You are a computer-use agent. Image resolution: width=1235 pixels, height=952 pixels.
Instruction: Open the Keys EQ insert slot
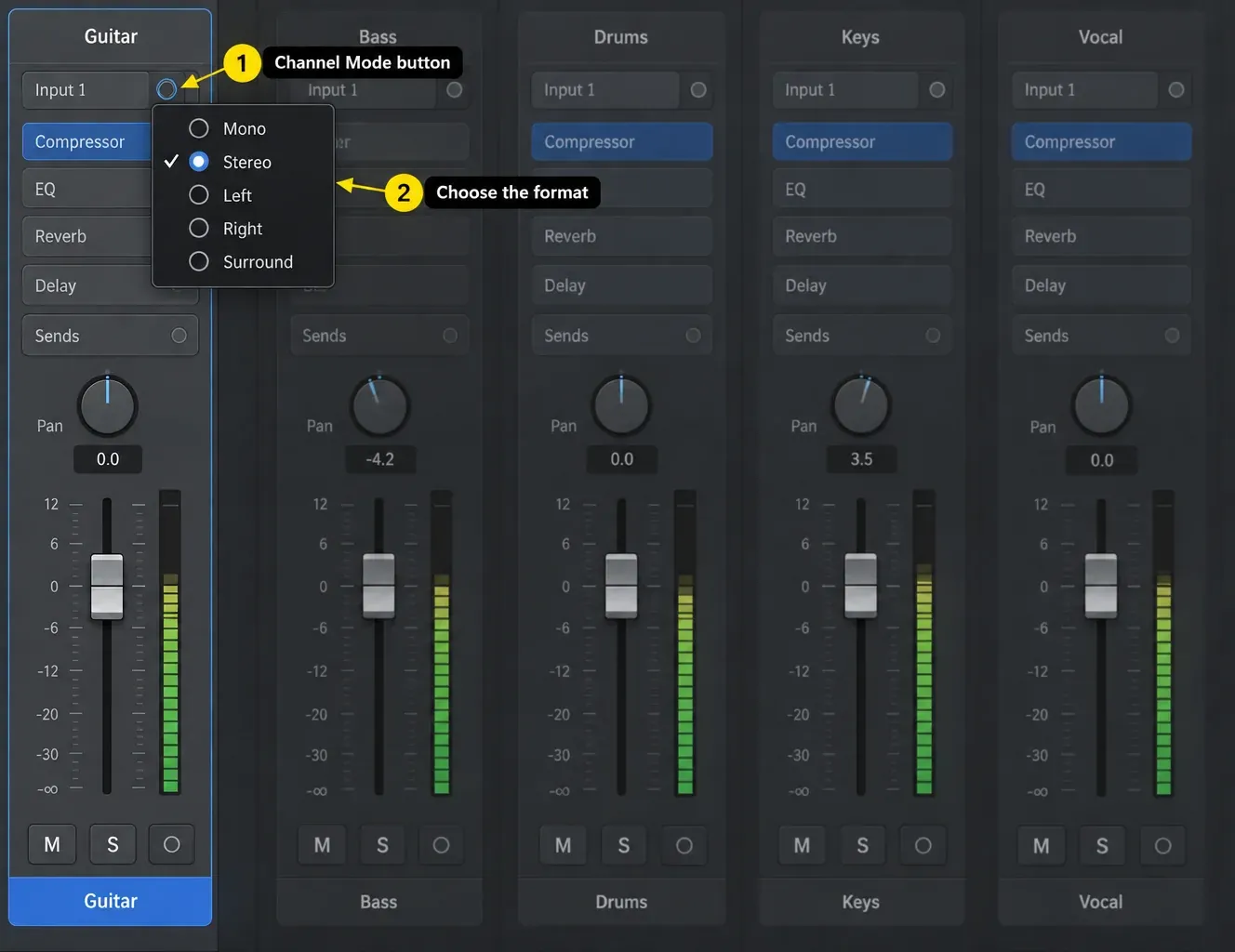(862, 189)
